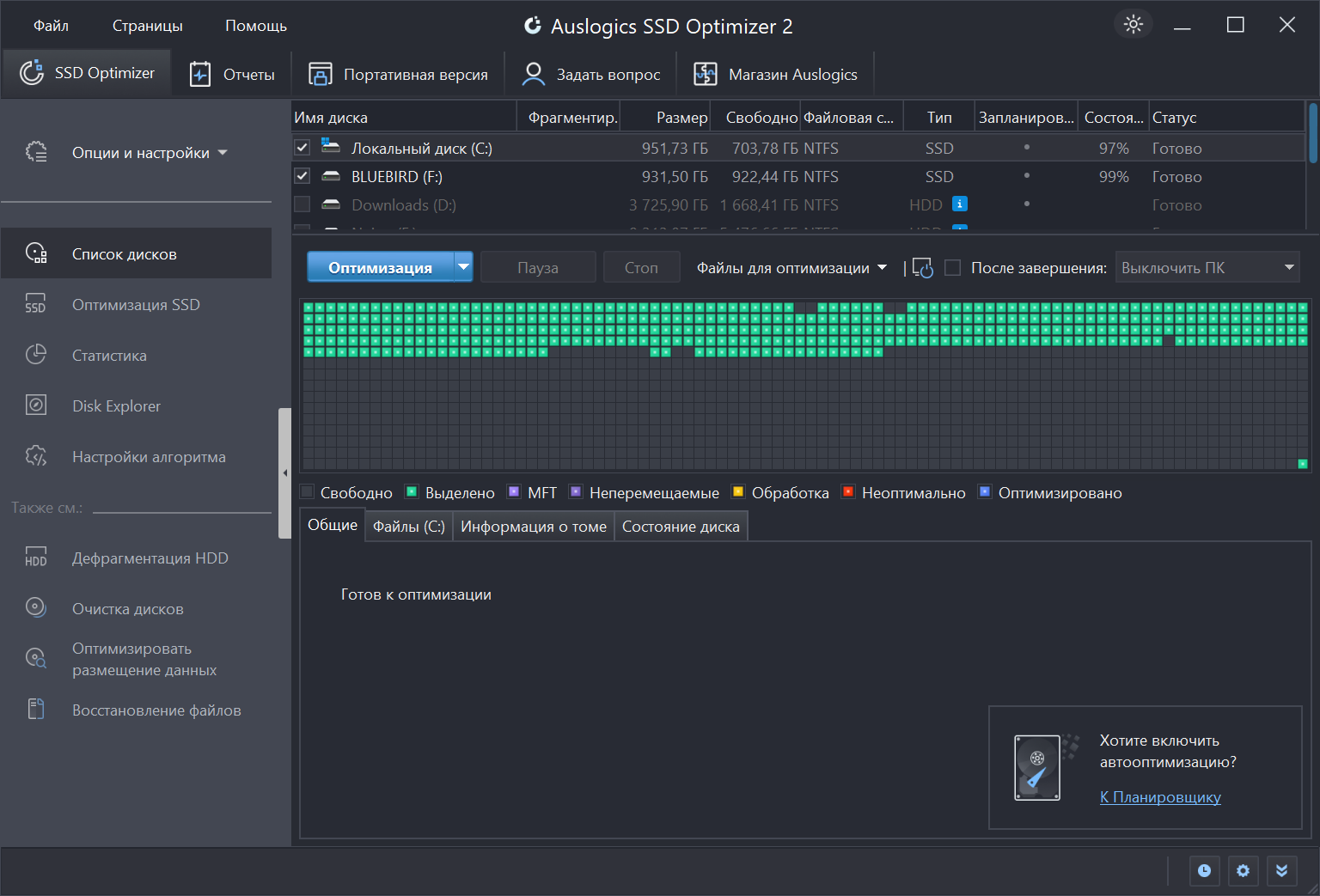The image size is (1320, 896).
Task: Click the Statistics (Статистика) pie chart icon
Action: point(36,354)
